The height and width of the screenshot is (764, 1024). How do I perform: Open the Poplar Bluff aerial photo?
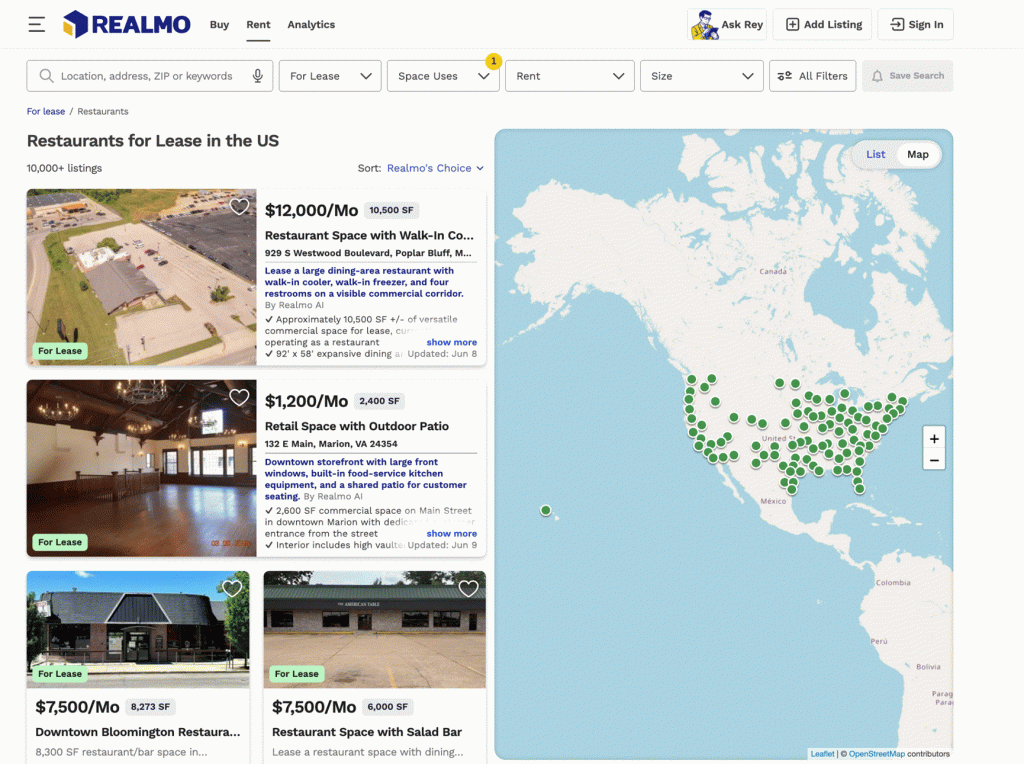[142, 277]
